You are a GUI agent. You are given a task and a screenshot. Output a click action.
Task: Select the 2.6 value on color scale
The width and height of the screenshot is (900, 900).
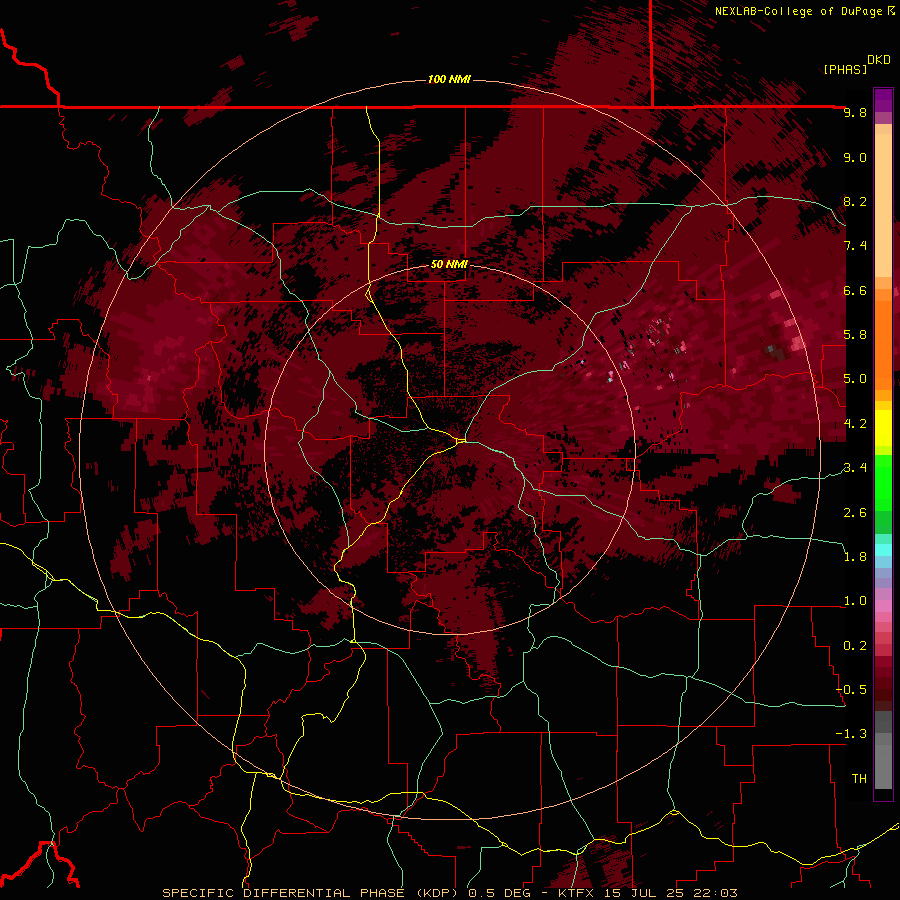[855, 513]
